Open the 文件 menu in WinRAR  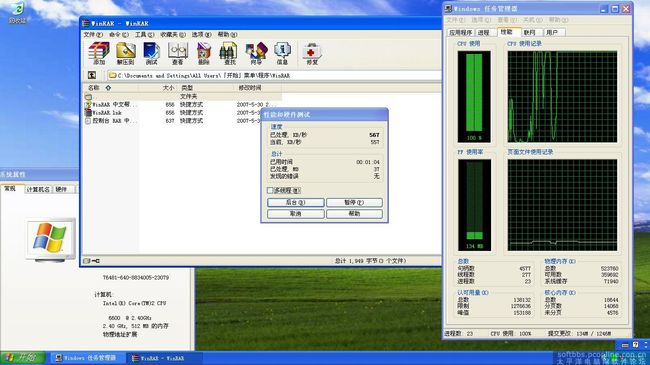point(93,34)
